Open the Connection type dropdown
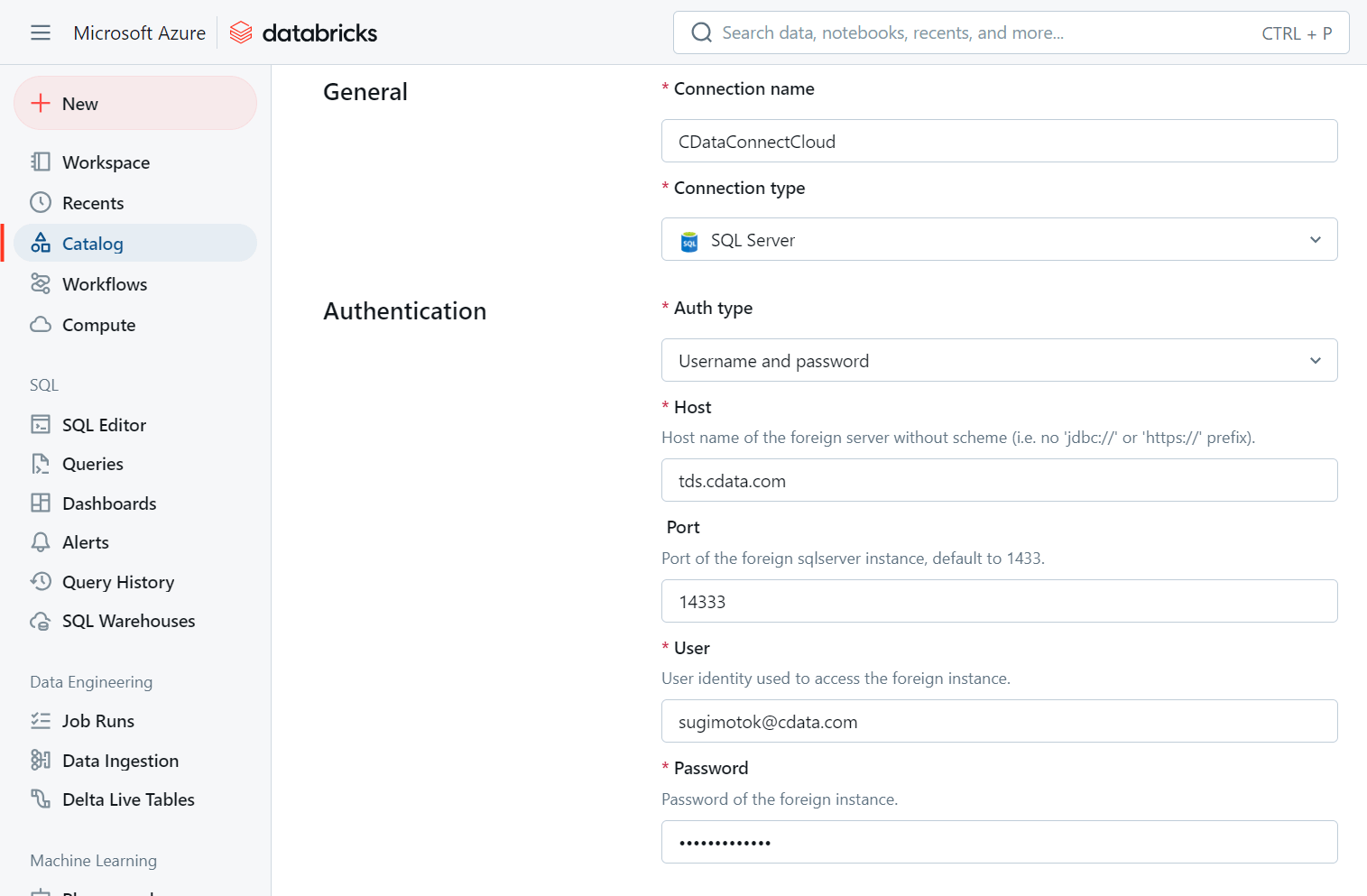Viewport: 1367px width, 896px height. coord(999,239)
